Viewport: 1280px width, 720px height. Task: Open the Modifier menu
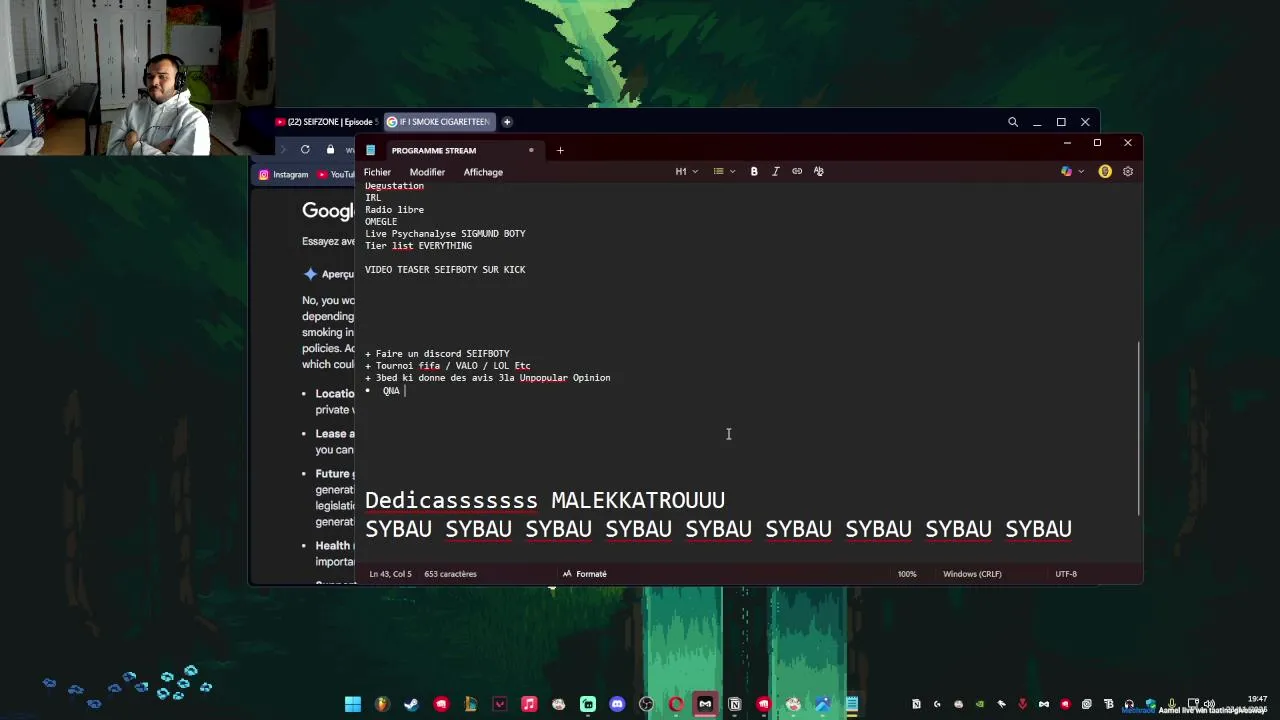pos(427,172)
